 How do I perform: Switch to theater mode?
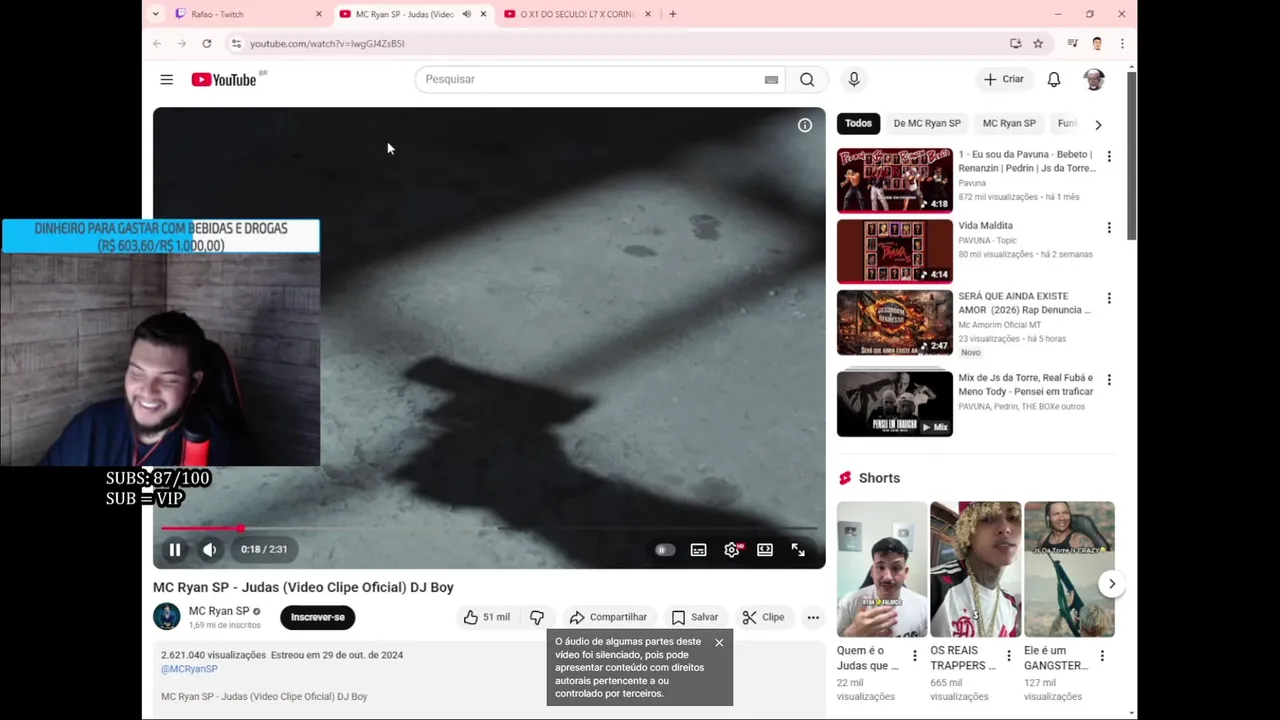pos(765,549)
